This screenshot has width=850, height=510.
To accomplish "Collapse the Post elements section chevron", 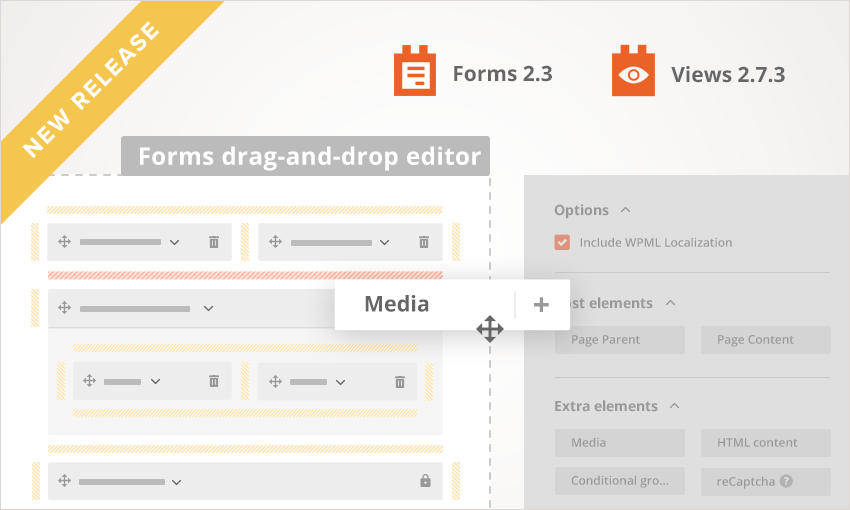I will [x=671, y=302].
